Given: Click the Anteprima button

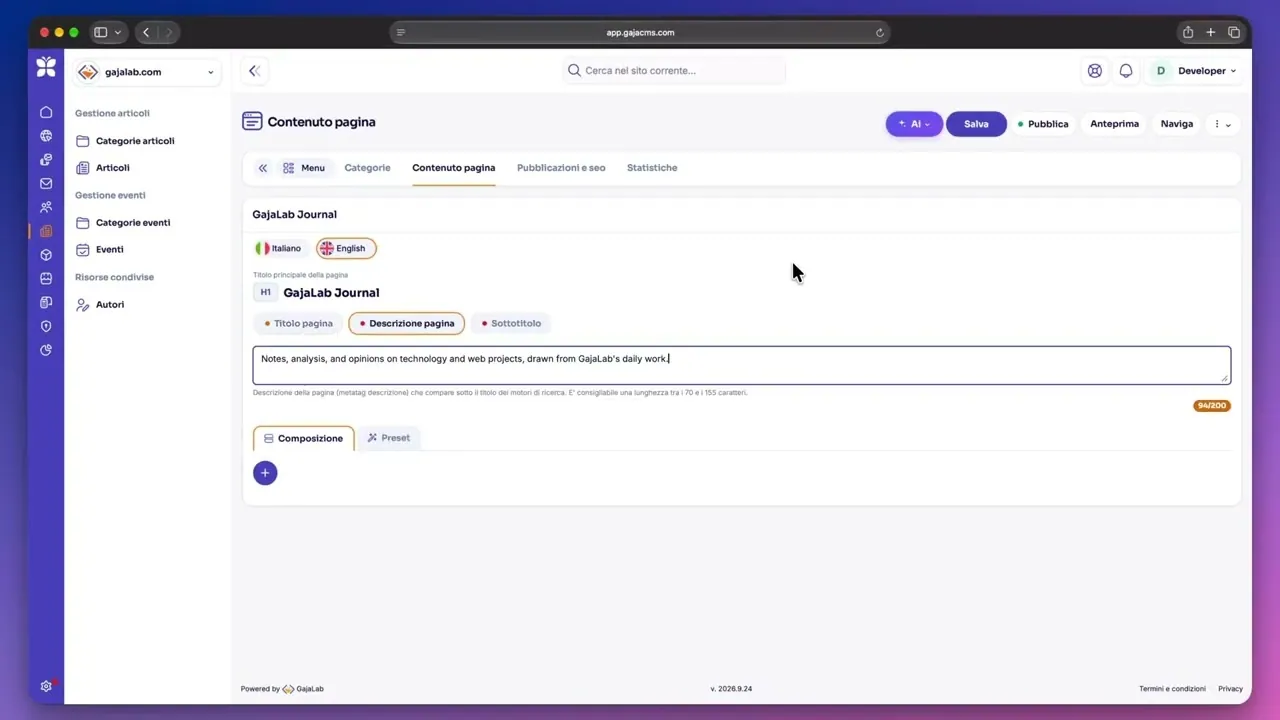Looking at the screenshot, I should (1114, 124).
